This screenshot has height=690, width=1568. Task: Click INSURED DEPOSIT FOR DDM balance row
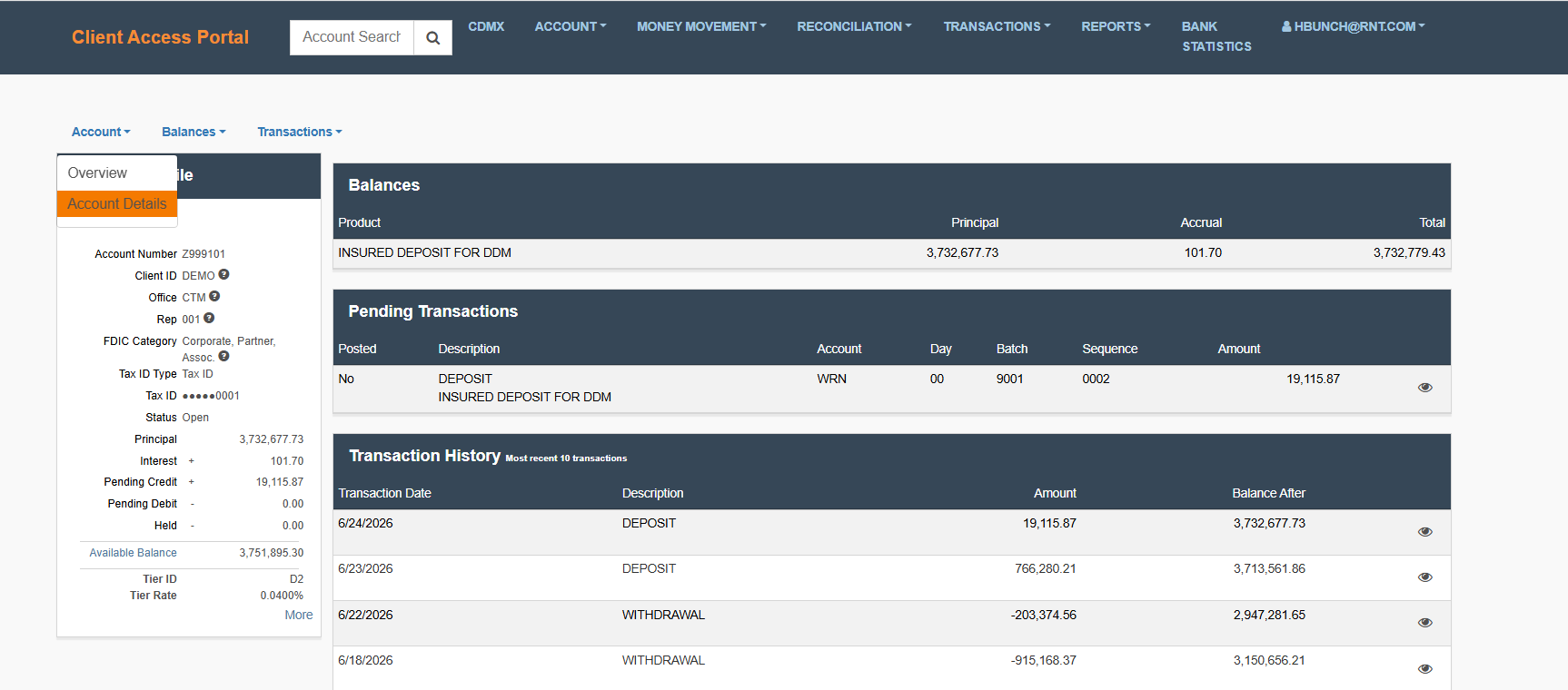[x=892, y=253]
